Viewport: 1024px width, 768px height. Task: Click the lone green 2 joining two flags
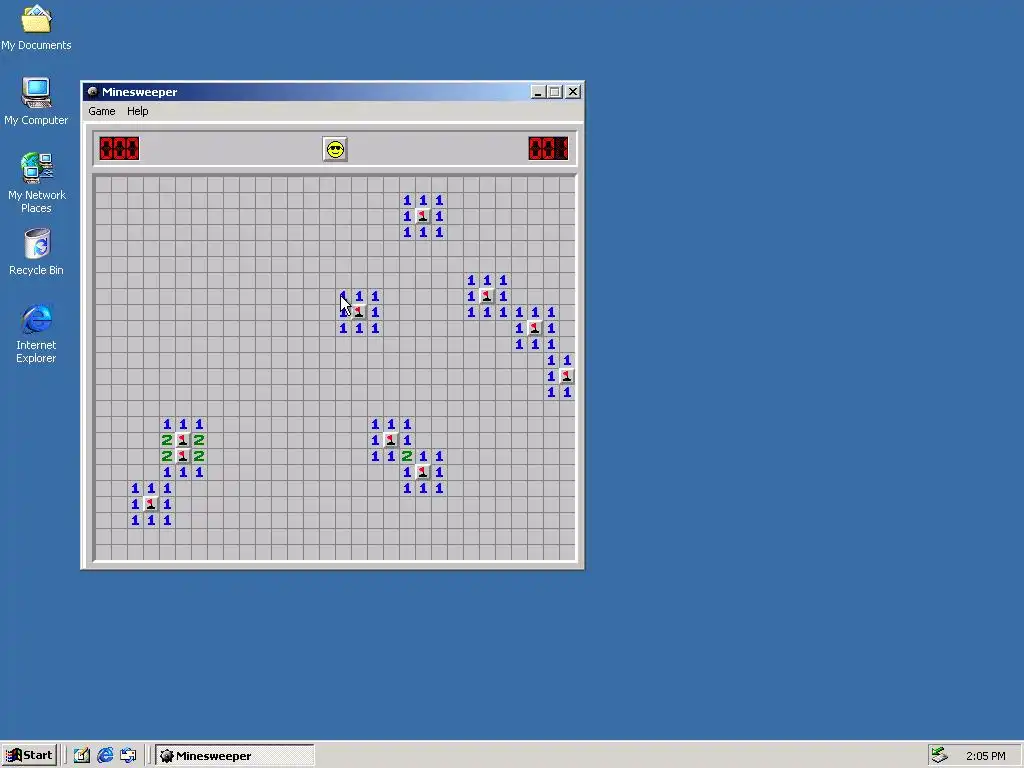(x=407, y=456)
